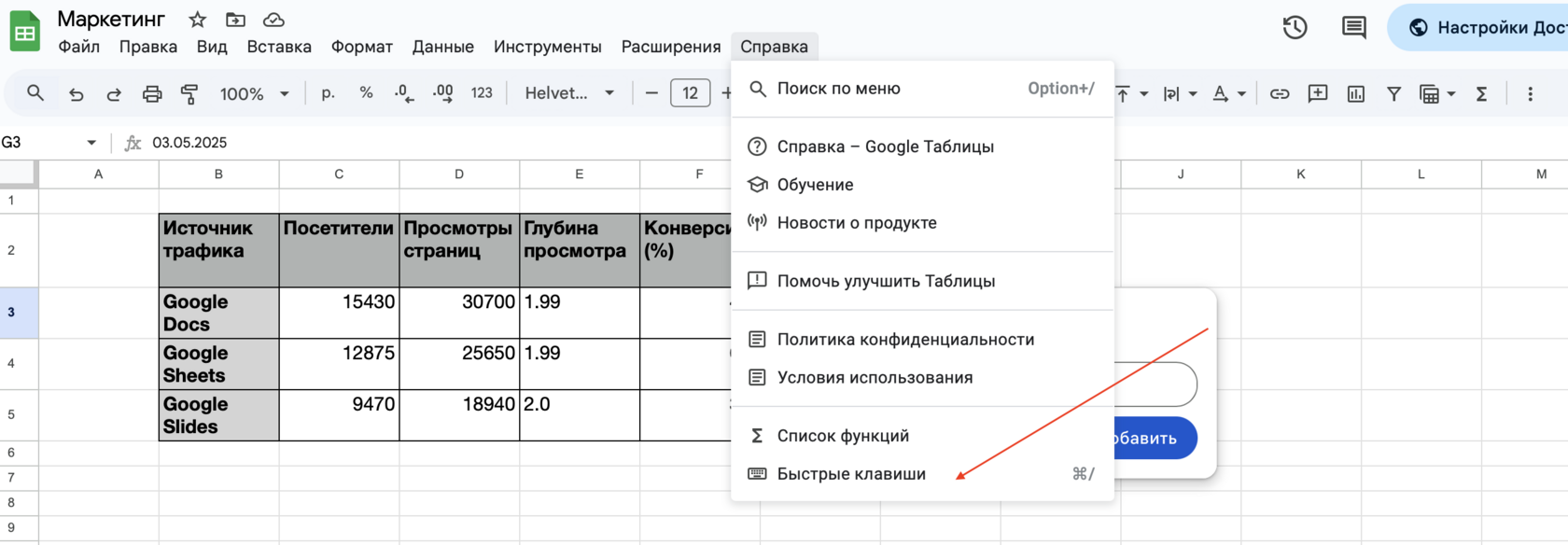The height and width of the screenshot is (545, 1568).
Task: Increase decimal places
Action: click(442, 93)
